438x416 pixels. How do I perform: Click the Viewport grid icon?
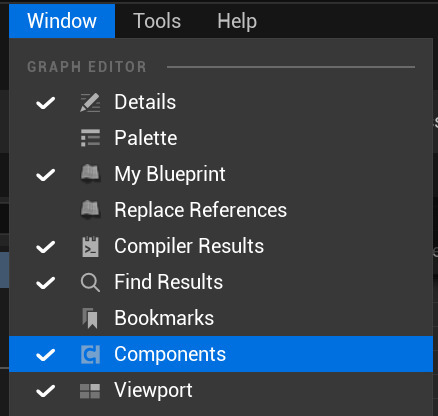pyautogui.click(x=90, y=391)
